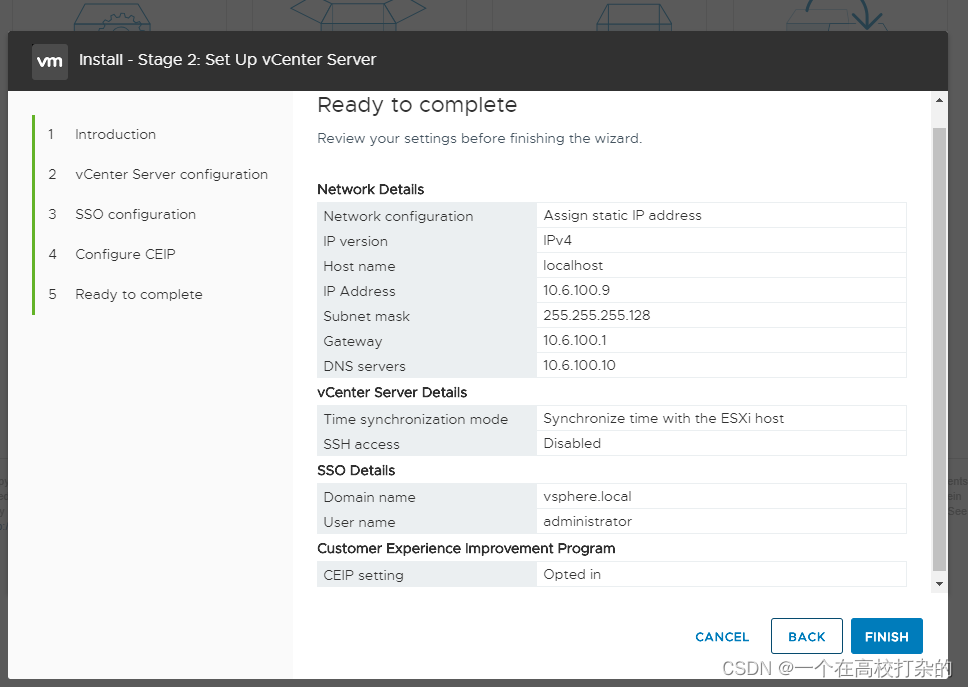Jump to Configure CEIP step
Image resolution: width=968 pixels, height=687 pixels.
[x=125, y=254]
